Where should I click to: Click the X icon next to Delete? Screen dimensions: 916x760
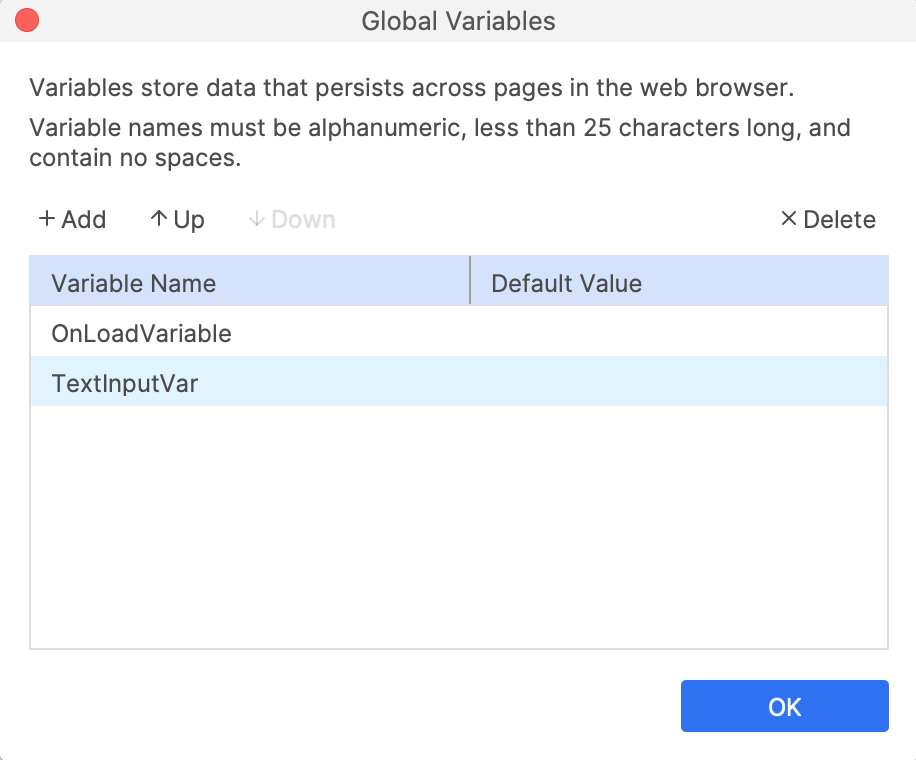coord(788,220)
